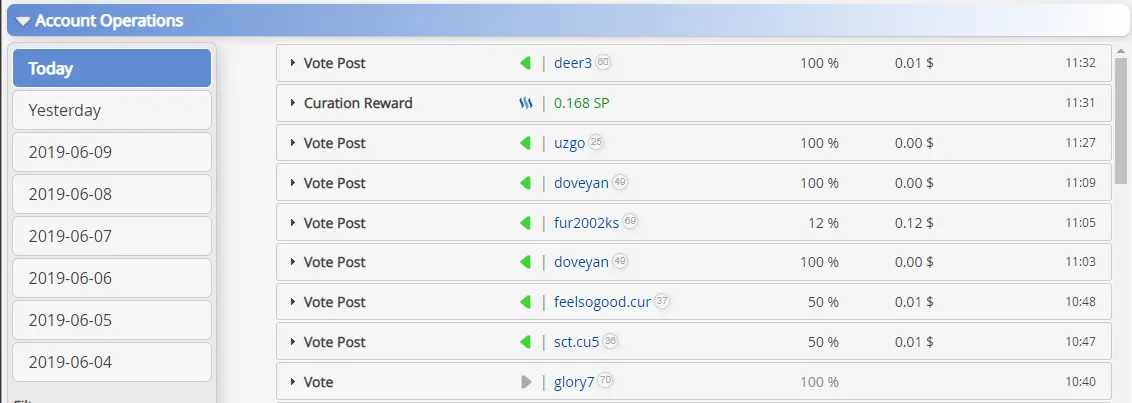Click the 0.12 $ vote value
1132x403 pixels.
click(914, 222)
